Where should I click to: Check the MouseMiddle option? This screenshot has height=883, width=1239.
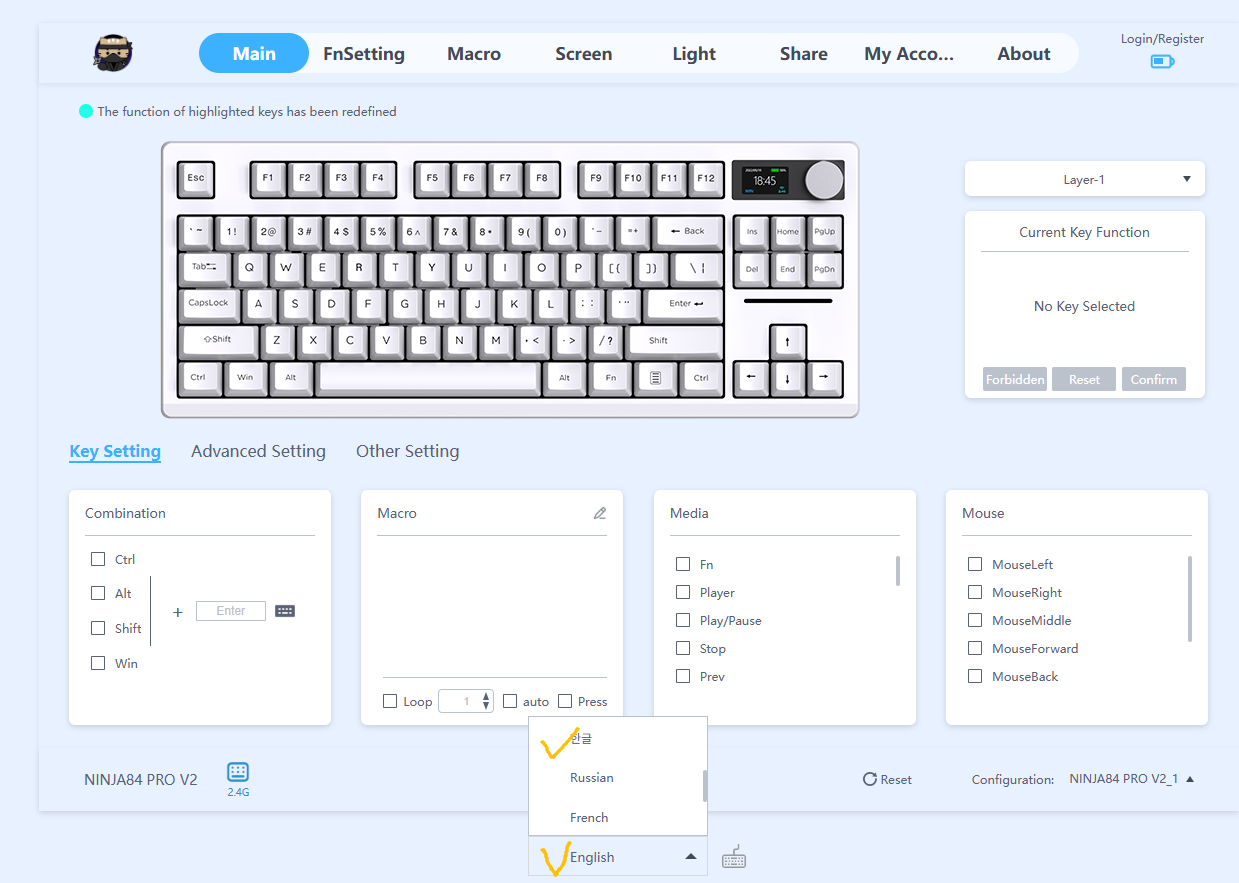tap(975, 620)
